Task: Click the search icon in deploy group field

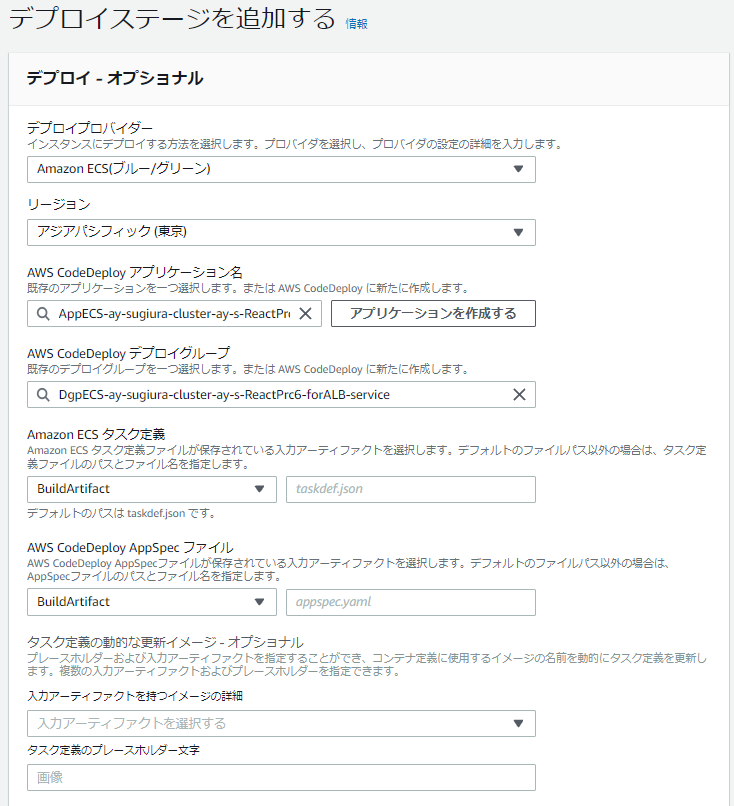Action: click(x=43, y=395)
